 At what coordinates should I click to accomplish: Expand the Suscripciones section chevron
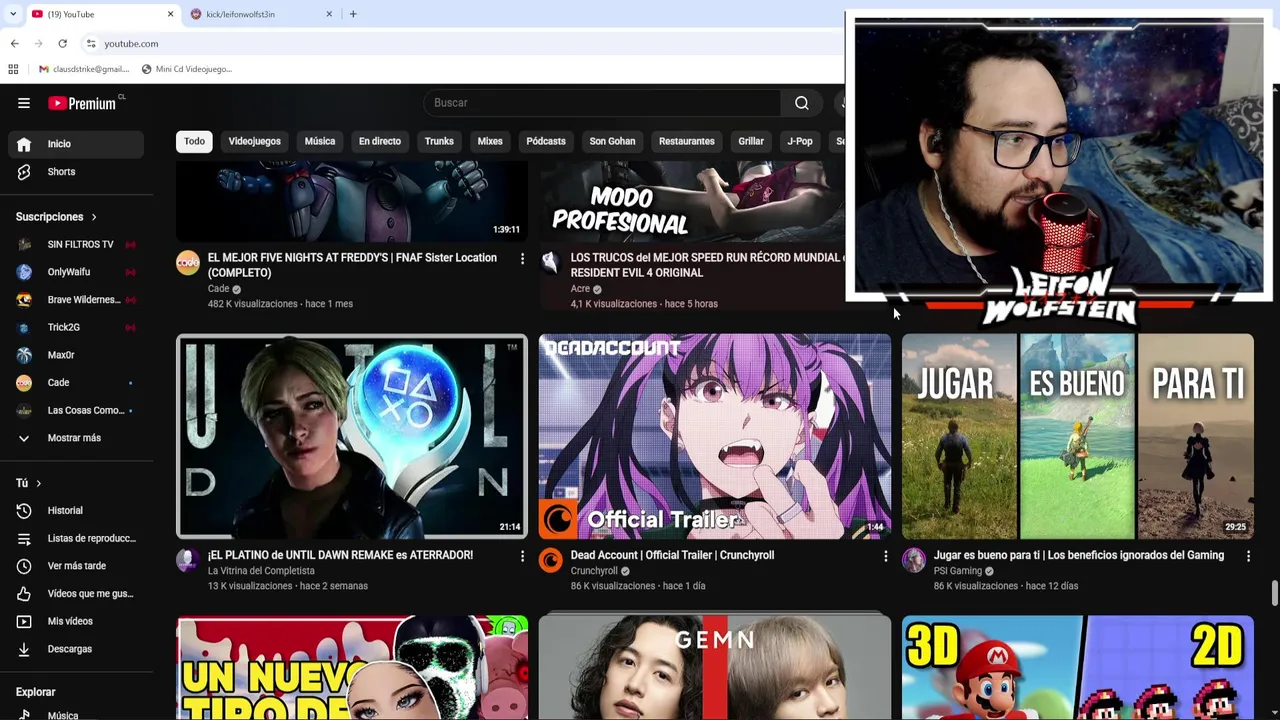tap(94, 217)
